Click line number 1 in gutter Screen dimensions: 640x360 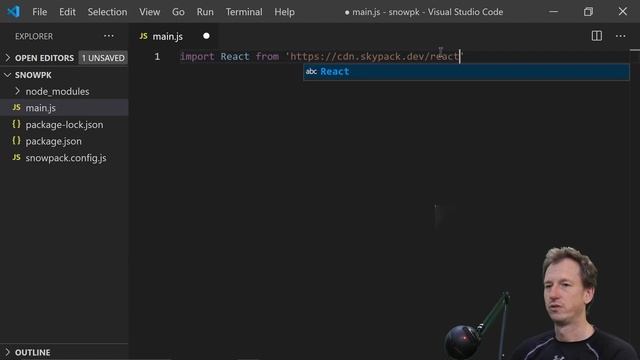[157, 56]
